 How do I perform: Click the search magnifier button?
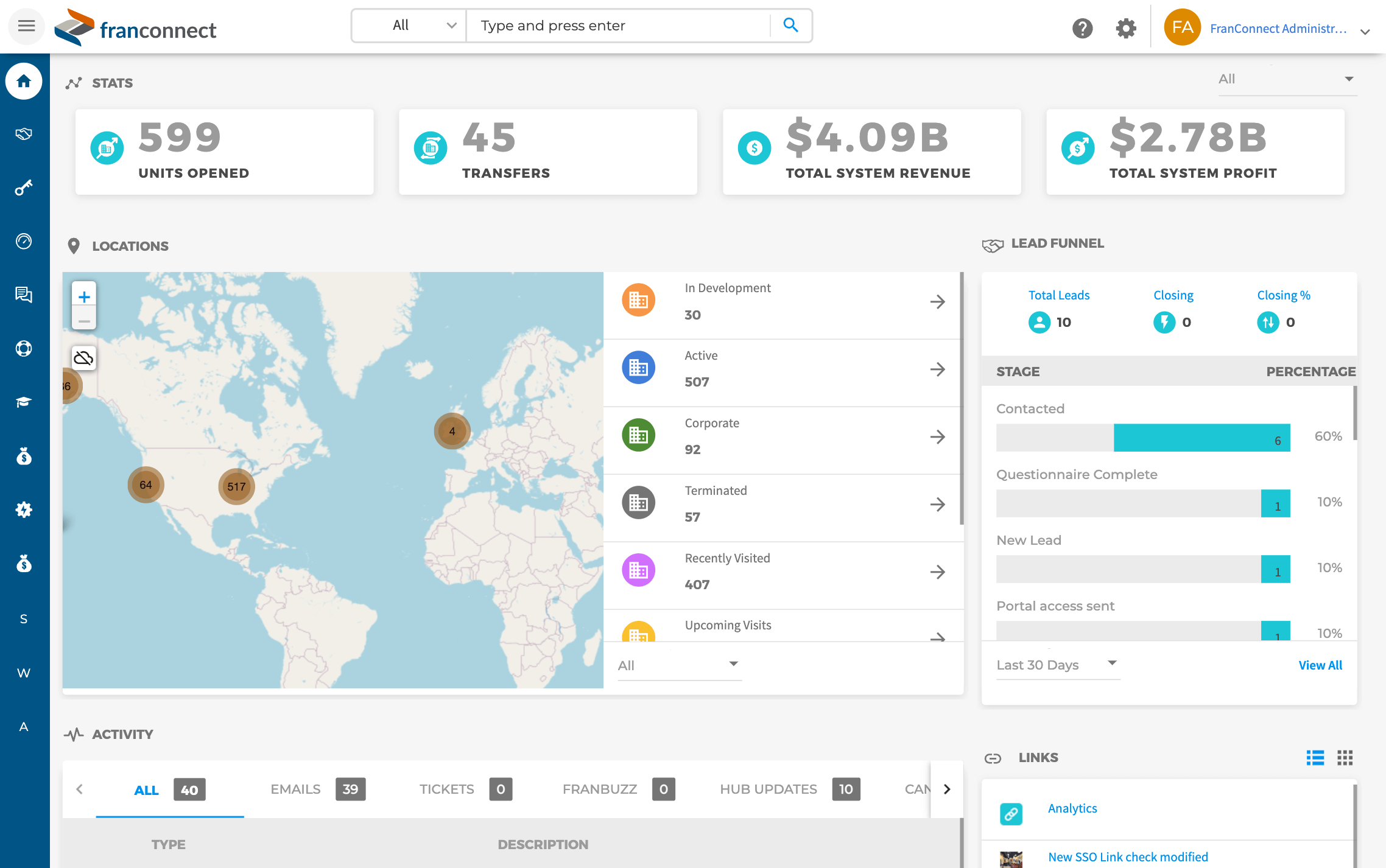[x=790, y=25]
